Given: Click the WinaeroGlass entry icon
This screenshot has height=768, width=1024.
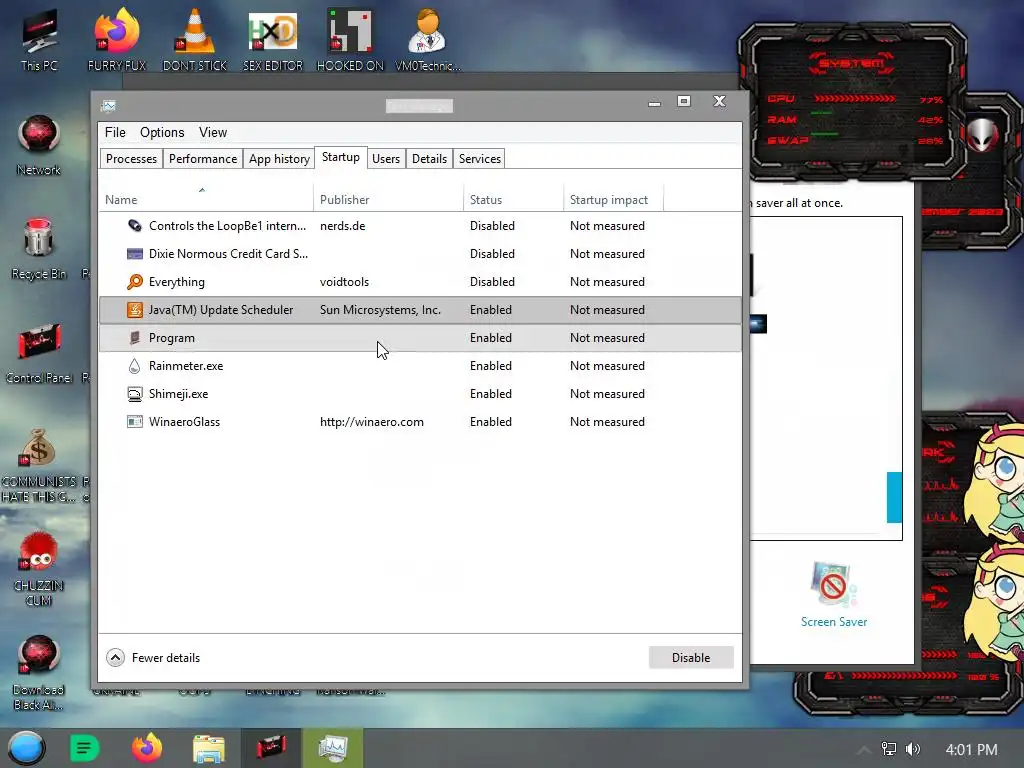Looking at the screenshot, I should tap(135, 422).
